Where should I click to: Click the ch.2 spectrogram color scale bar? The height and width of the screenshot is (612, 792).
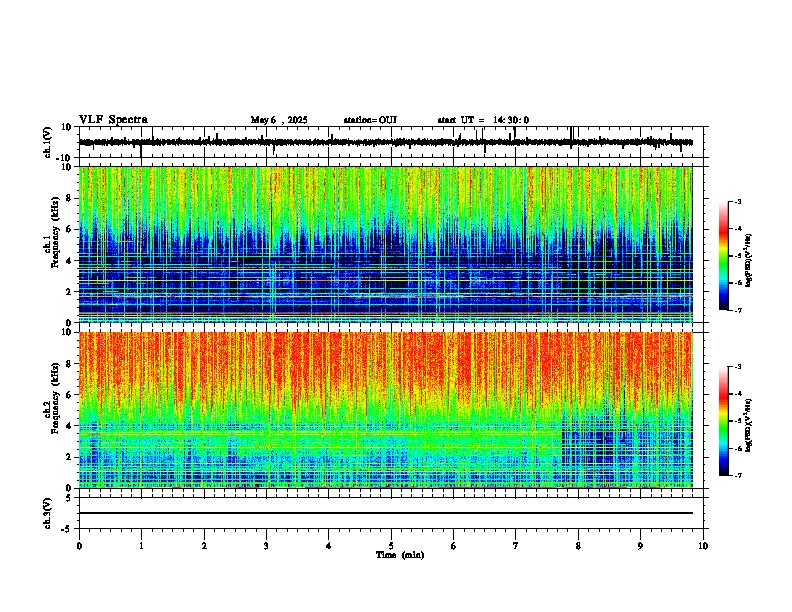click(x=724, y=421)
